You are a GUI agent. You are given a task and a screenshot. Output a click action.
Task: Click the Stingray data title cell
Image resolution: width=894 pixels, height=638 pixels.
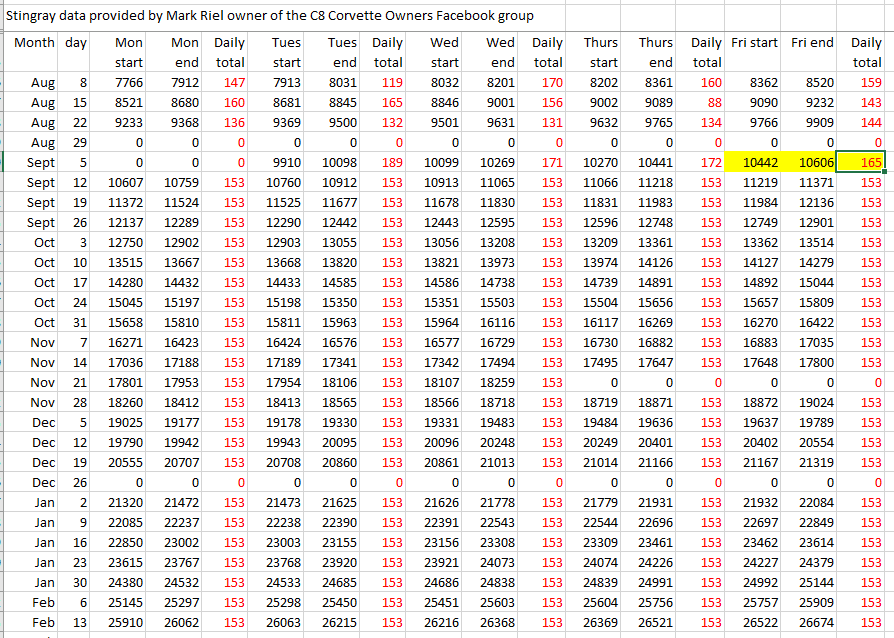(x=270, y=16)
